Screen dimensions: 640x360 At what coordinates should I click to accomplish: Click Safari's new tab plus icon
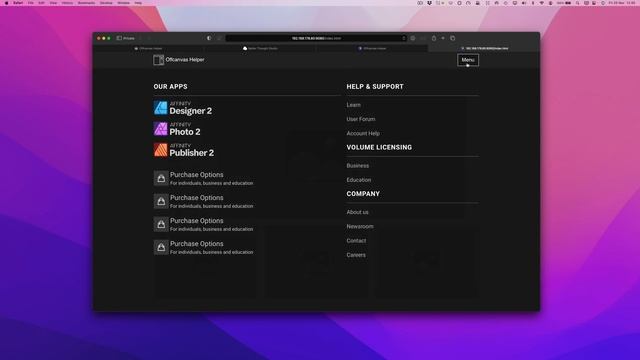tap(443, 38)
